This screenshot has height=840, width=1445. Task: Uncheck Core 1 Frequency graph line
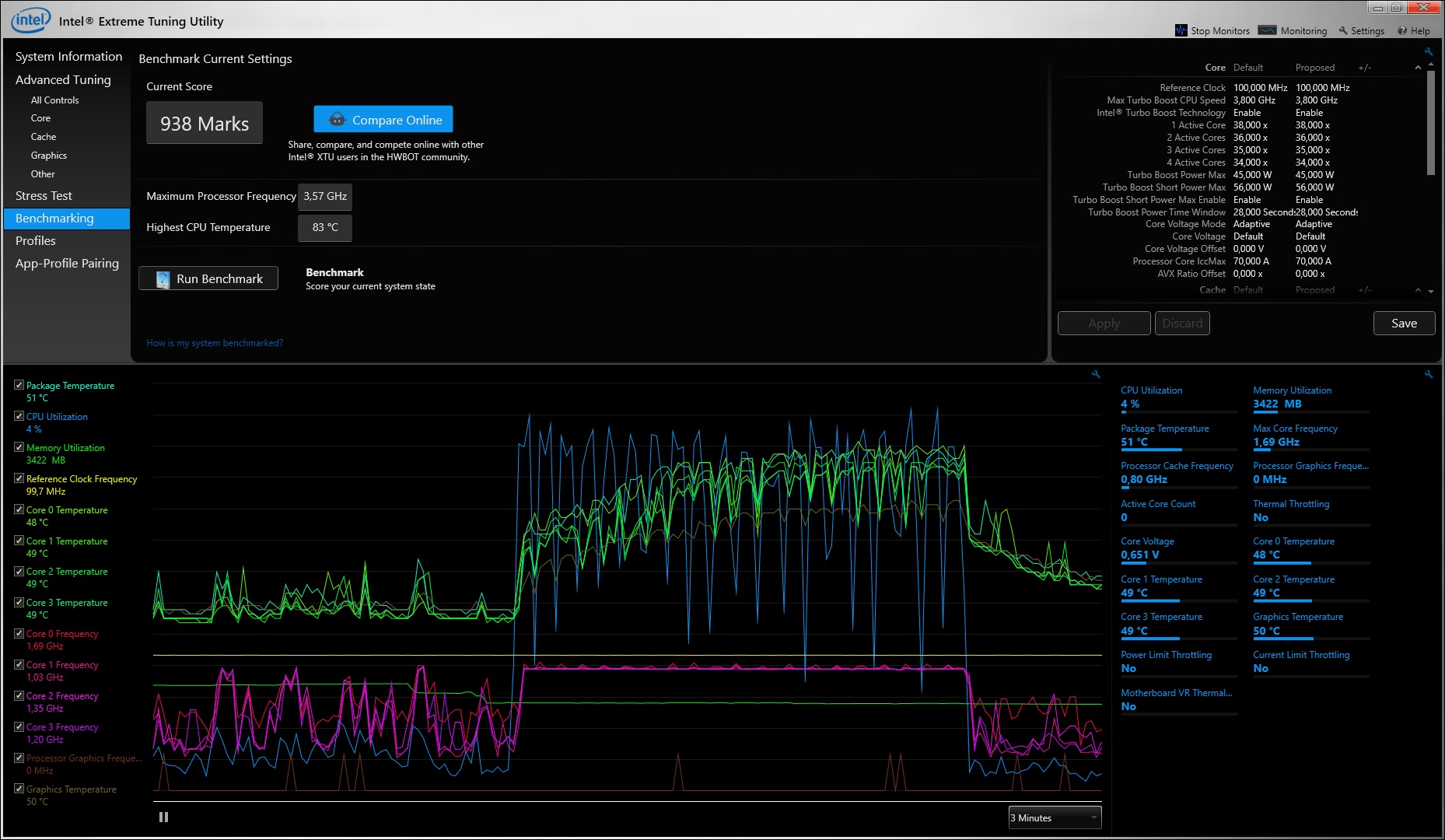pyautogui.click(x=19, y=664)
